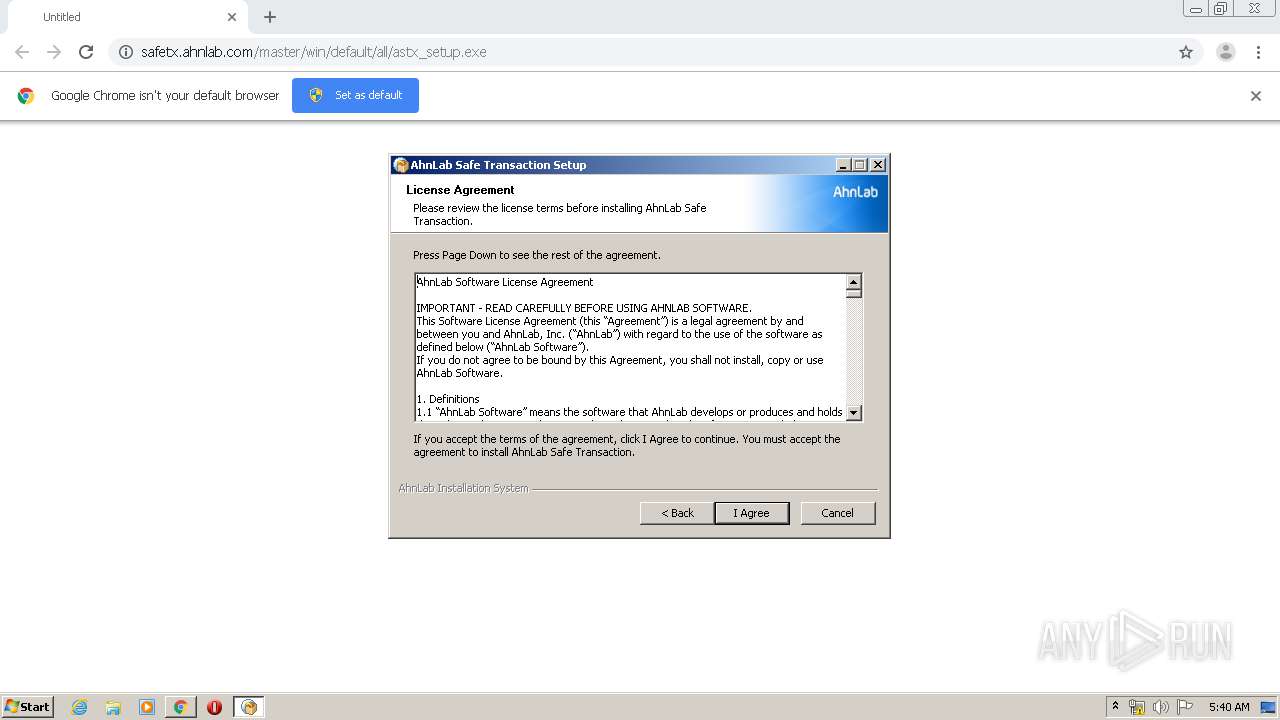Open Windows Media Player from taskbar

click(147, 707)
